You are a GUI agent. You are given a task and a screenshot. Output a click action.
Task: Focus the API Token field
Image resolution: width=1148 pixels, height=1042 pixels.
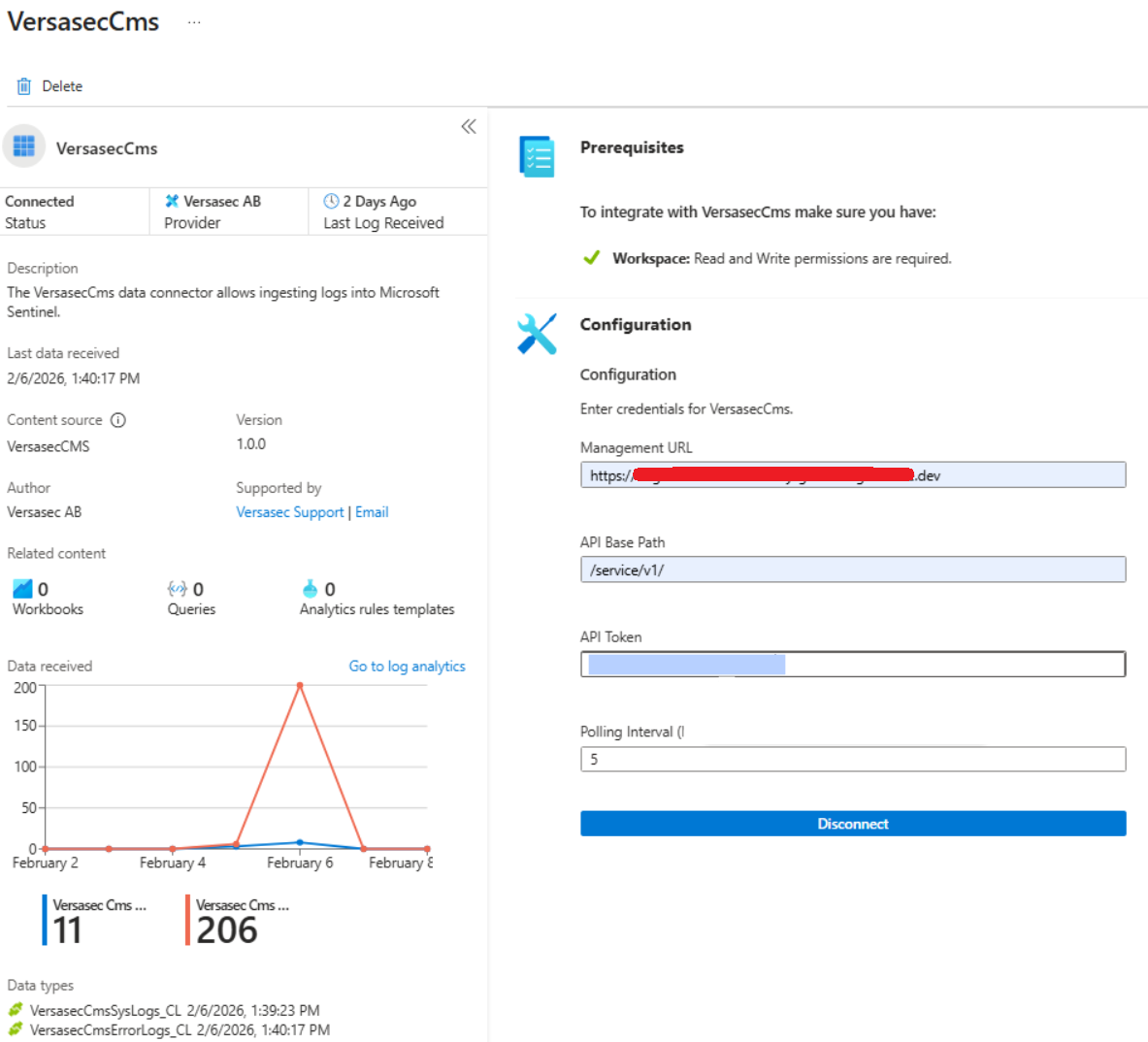point(853,664)
